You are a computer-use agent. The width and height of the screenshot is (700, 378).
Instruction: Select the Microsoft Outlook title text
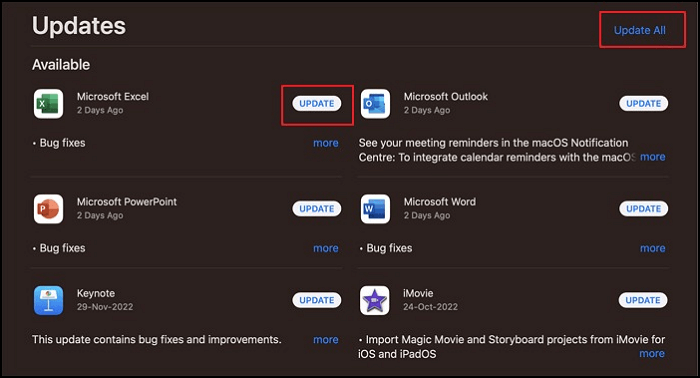446,96
